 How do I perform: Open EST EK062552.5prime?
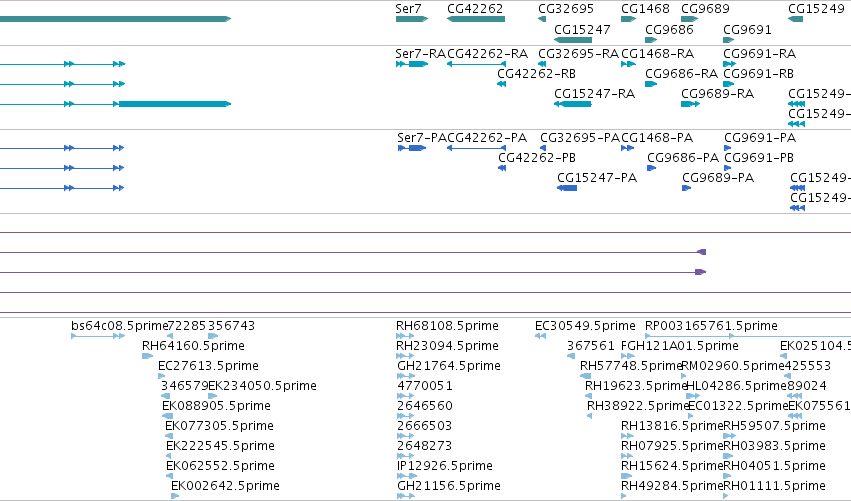(x=220, y=466)
